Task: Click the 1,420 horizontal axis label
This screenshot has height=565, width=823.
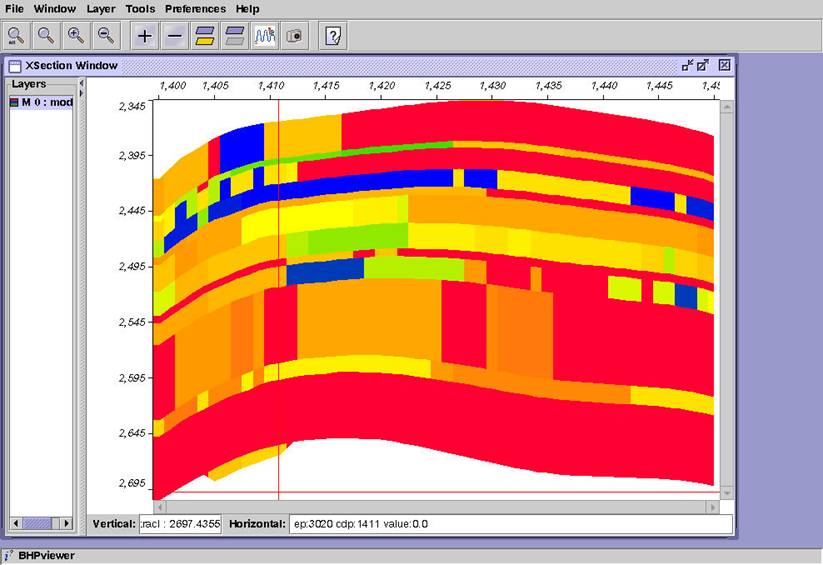Action: click(382, 86)
